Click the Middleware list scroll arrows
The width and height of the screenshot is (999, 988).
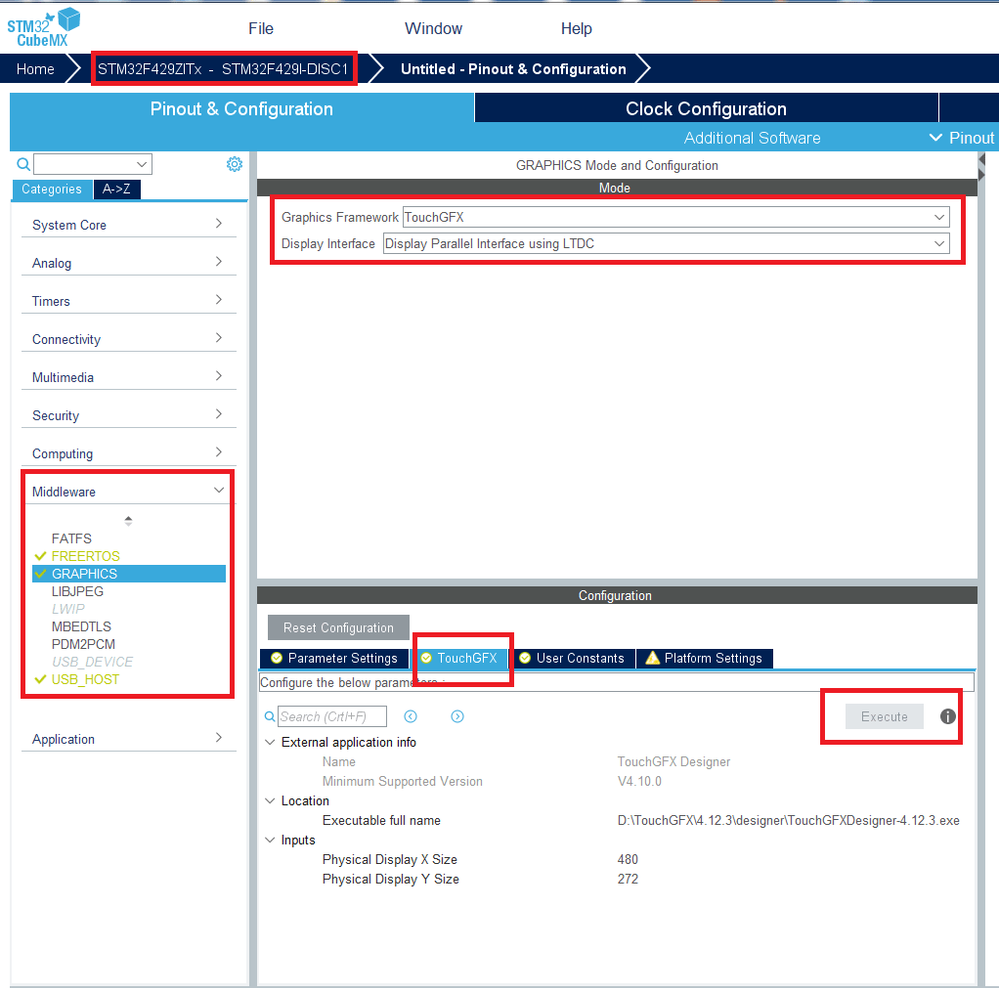point(128,520)
